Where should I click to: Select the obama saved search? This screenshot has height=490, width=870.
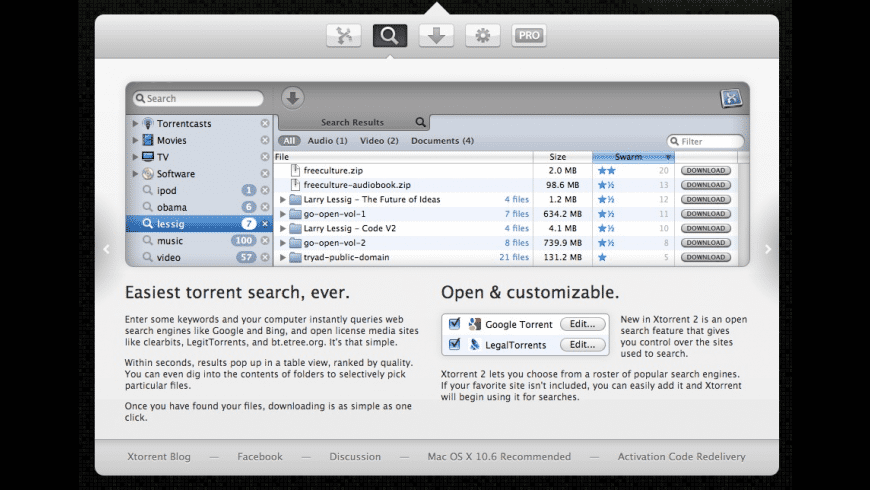pyautogui.click(x=171, y=207)
